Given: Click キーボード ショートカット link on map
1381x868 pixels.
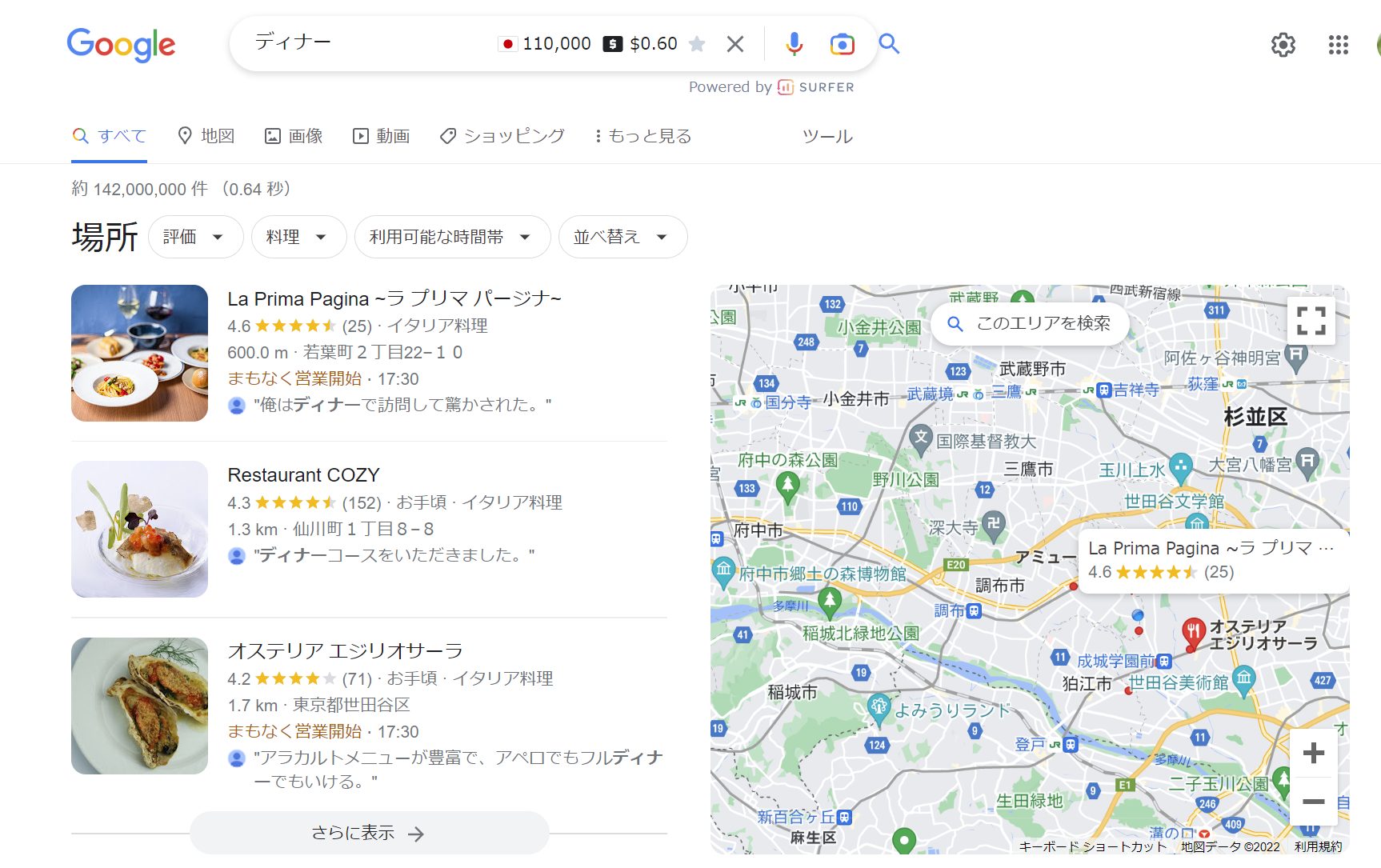Looking at the screenshot, I should point(1093,846).
